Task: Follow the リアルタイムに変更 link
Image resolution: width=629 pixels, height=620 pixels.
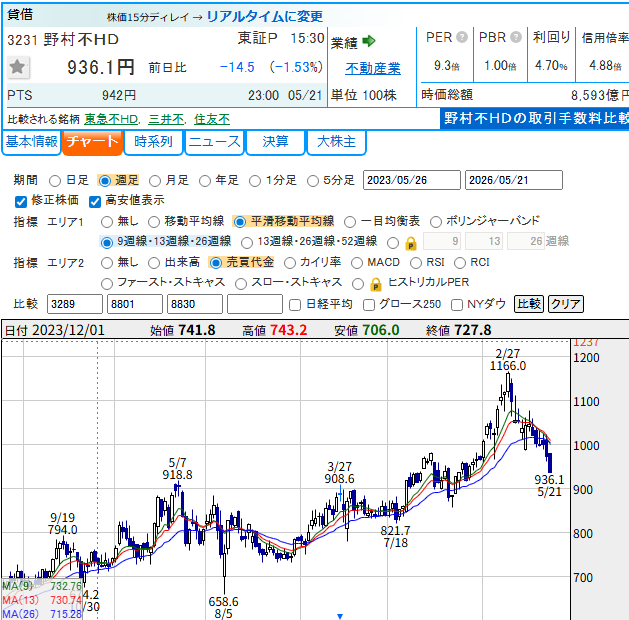Action: click(x=265, y=16)
